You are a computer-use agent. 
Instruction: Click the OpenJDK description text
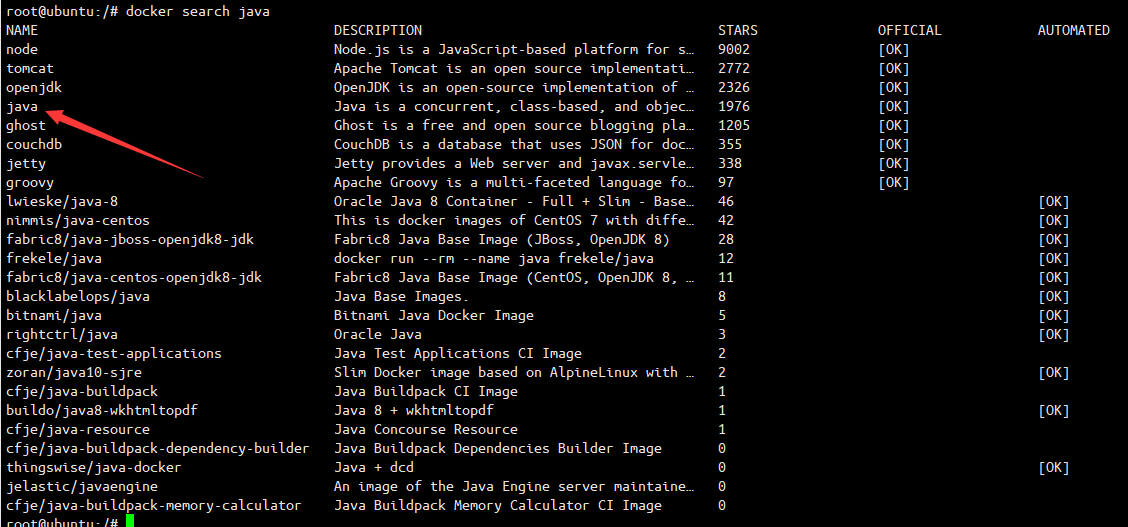tap(514, 88)
